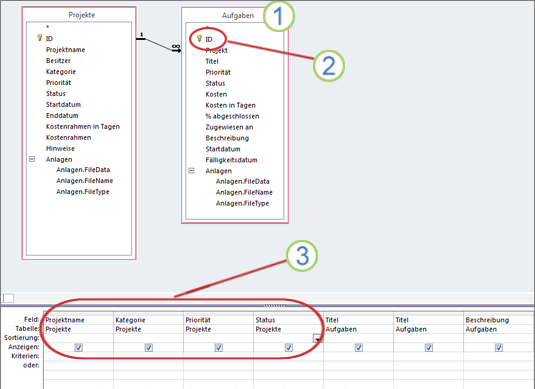
Task: Select the relationship line's infinity symbol end
Action: tap(176, 46)
